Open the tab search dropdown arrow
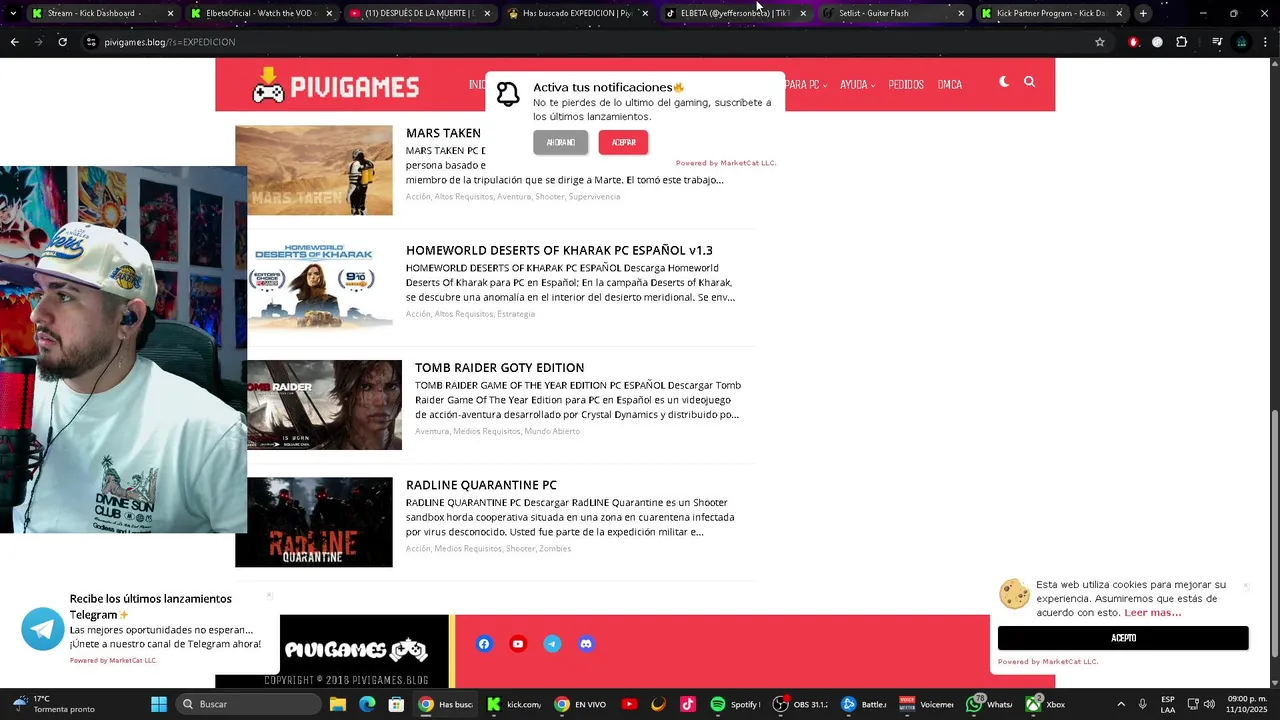The height and width of the screenshot is (720, 1280). (x=12, y=13)
